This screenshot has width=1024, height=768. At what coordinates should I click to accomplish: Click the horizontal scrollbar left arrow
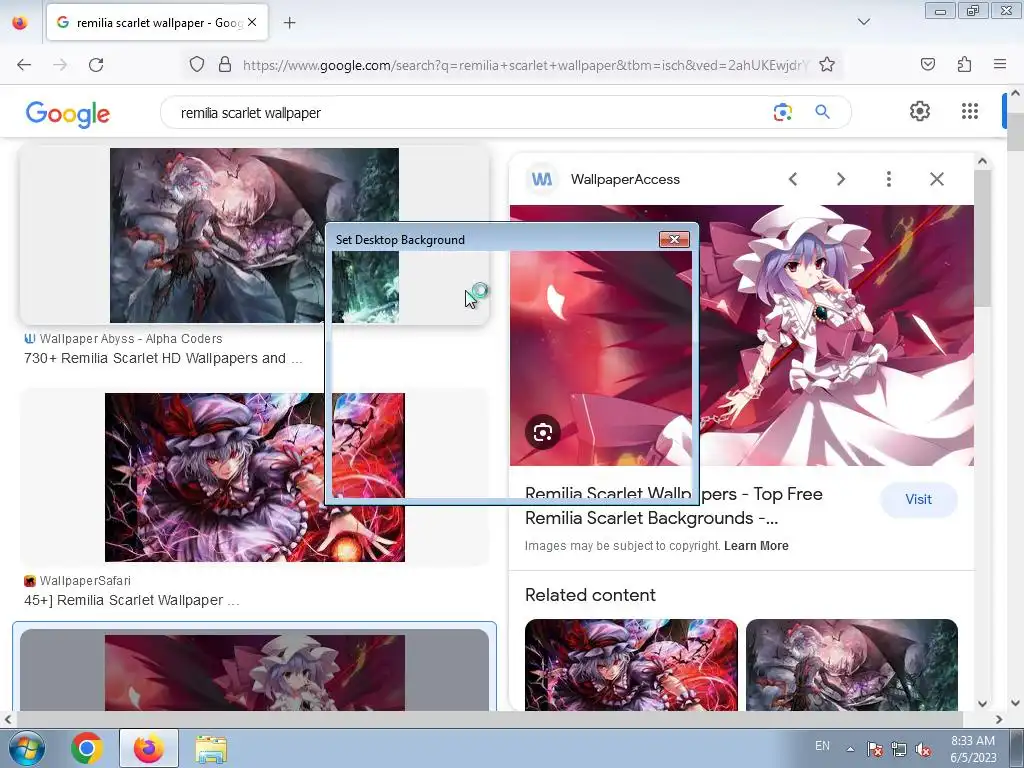click(7, 719)
